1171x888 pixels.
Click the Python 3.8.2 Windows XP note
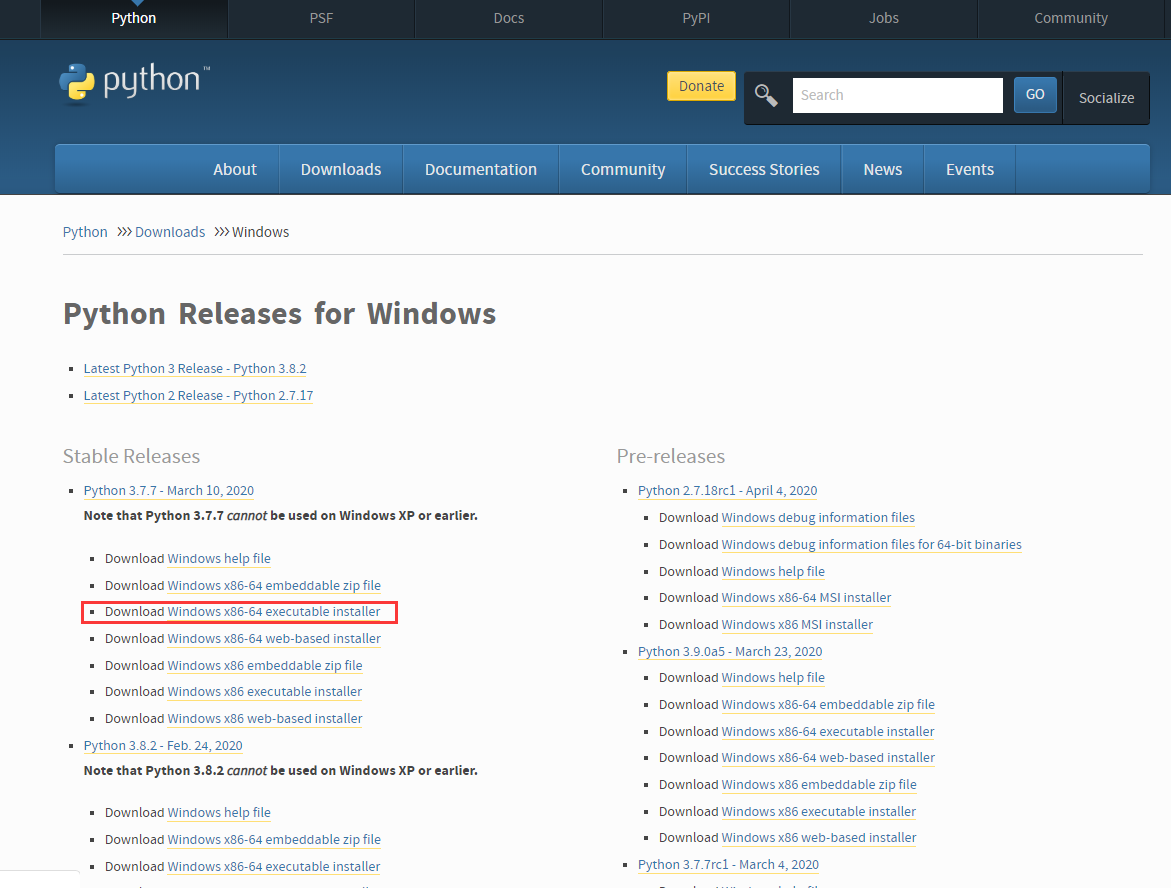point(281,770)
